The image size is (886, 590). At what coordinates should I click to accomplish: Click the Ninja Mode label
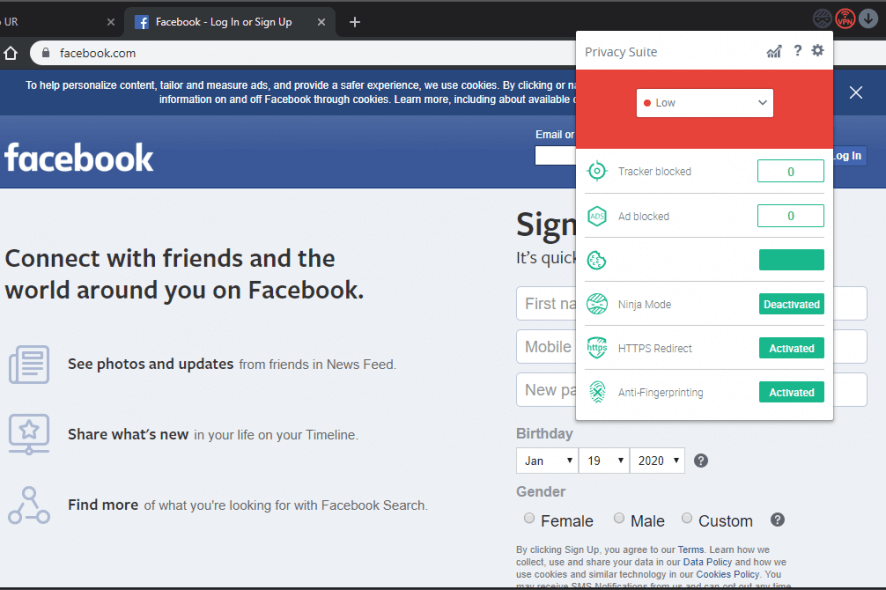coord(644,305)
